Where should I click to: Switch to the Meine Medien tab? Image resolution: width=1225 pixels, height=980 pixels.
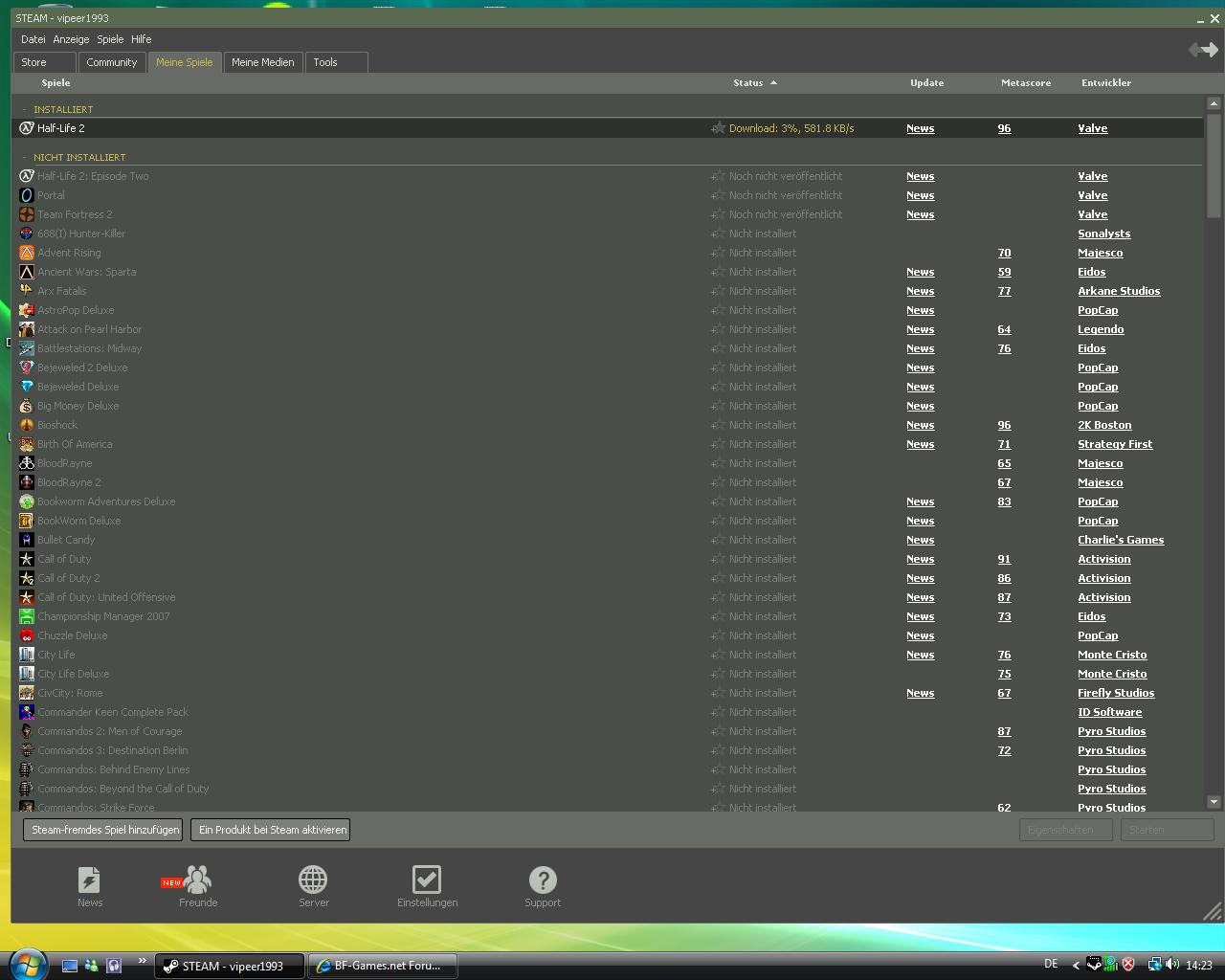tap(263, 62)
